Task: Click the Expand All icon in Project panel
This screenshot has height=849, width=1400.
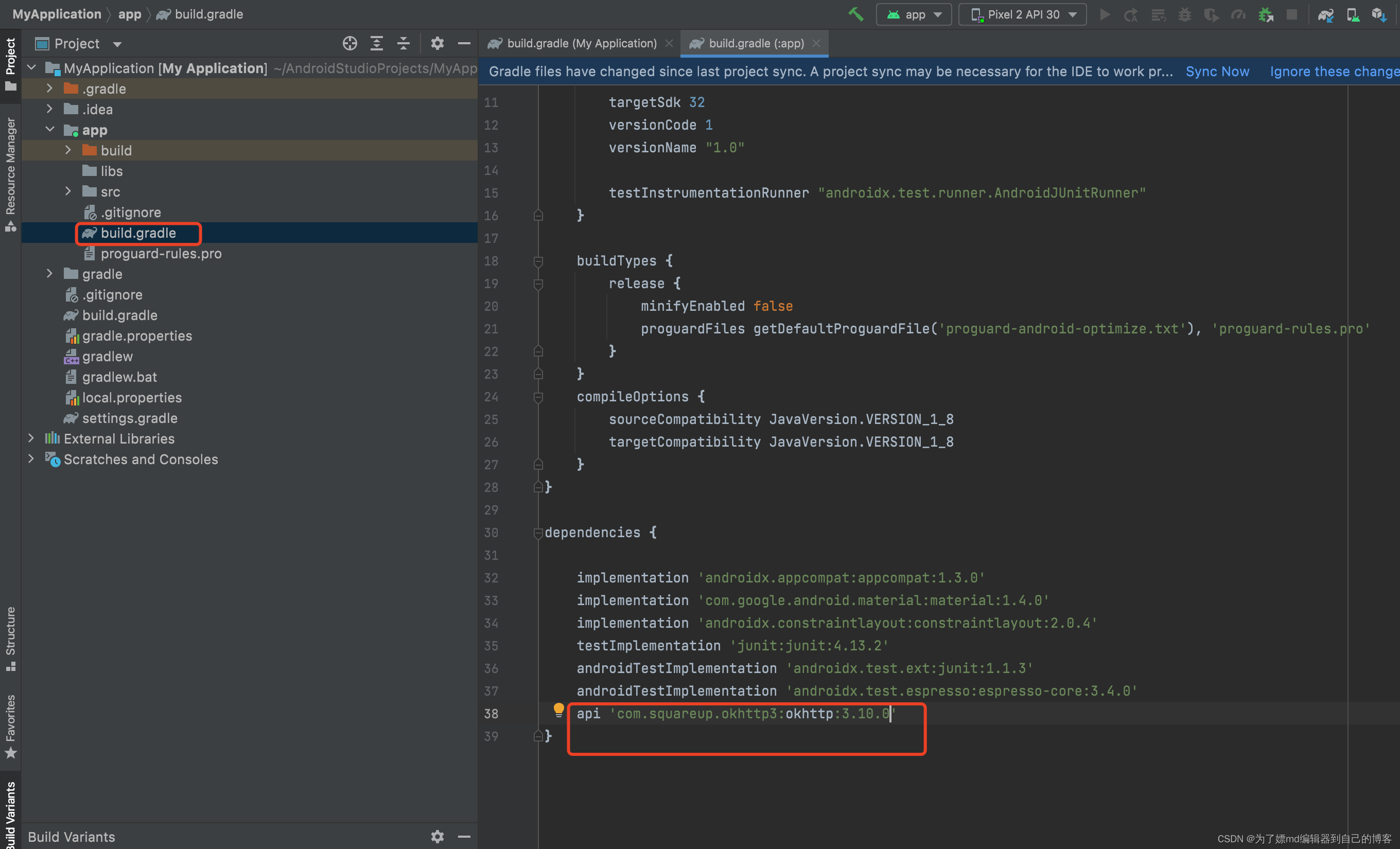Action: click(376, 43)
